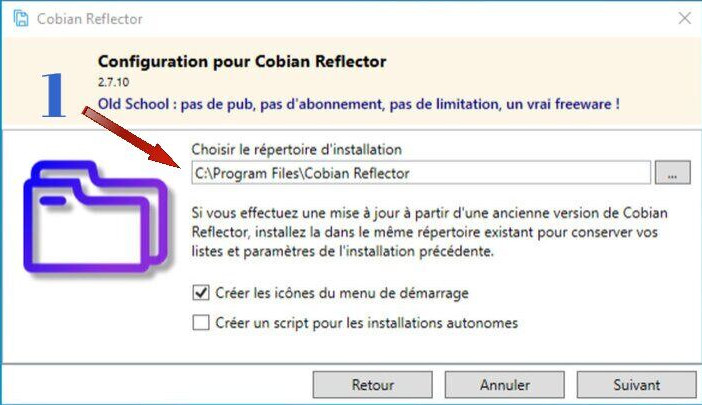Click the update instructions paragraph
The width and height of the screenshot is (702, 405).
click(430, 233)
